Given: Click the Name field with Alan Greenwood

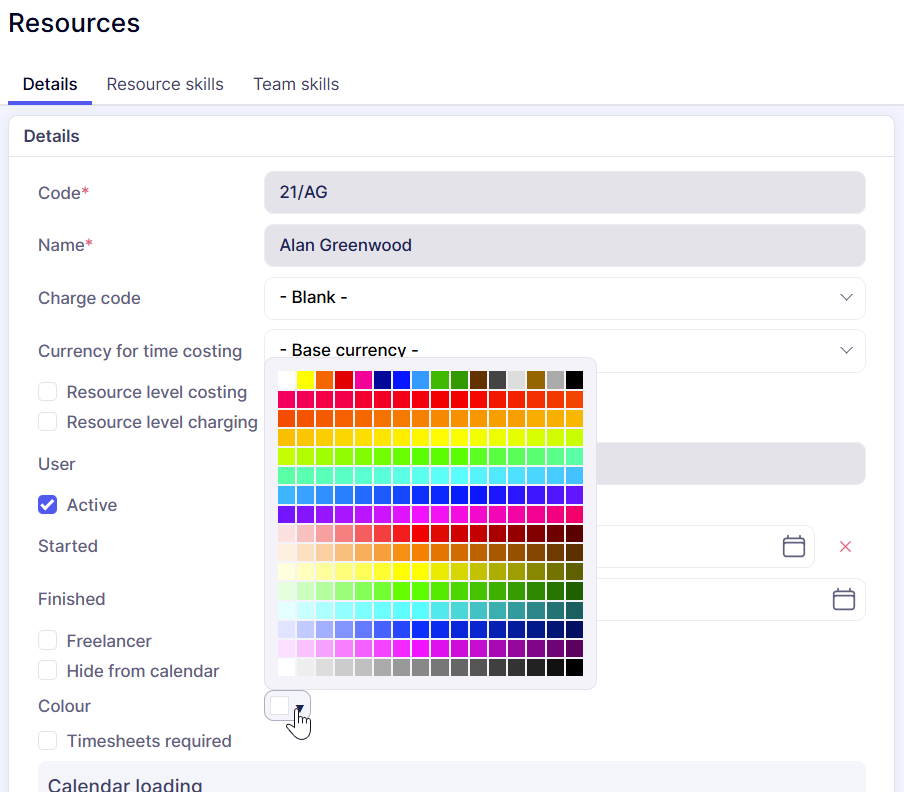Looking at the screenshot, I should (564, 245).
